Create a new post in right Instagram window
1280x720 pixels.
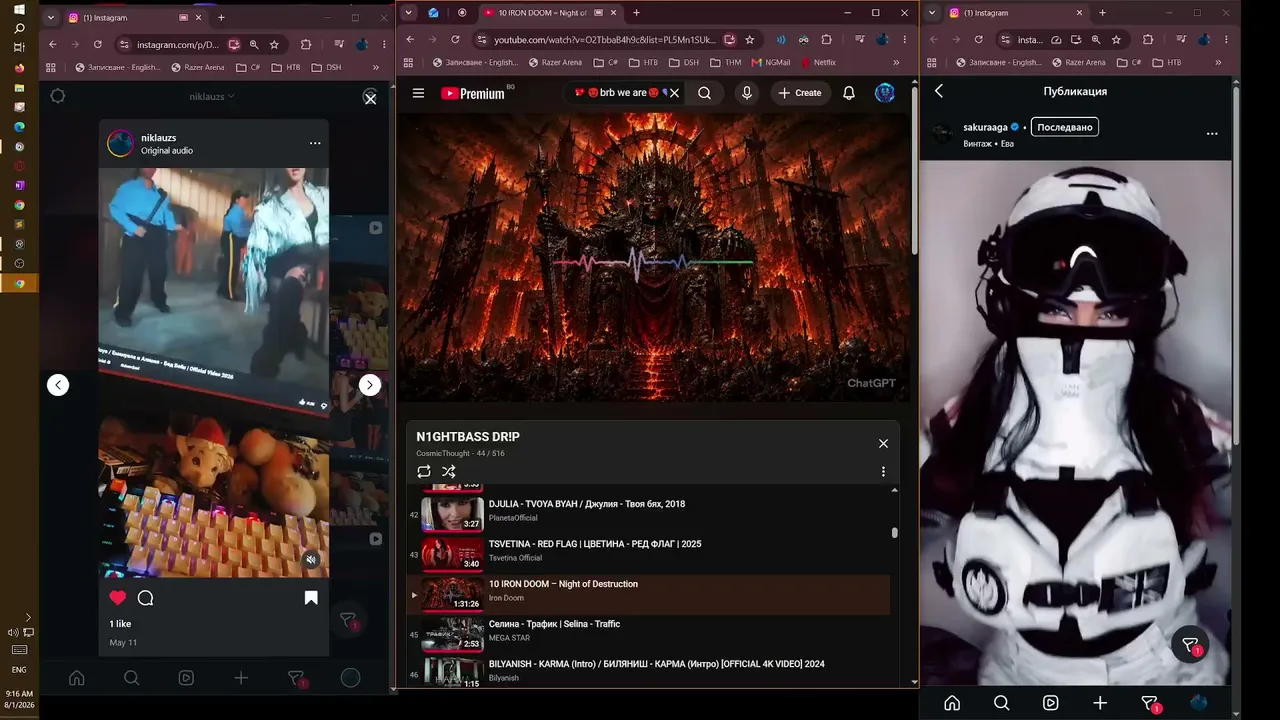pos(1100,703)
